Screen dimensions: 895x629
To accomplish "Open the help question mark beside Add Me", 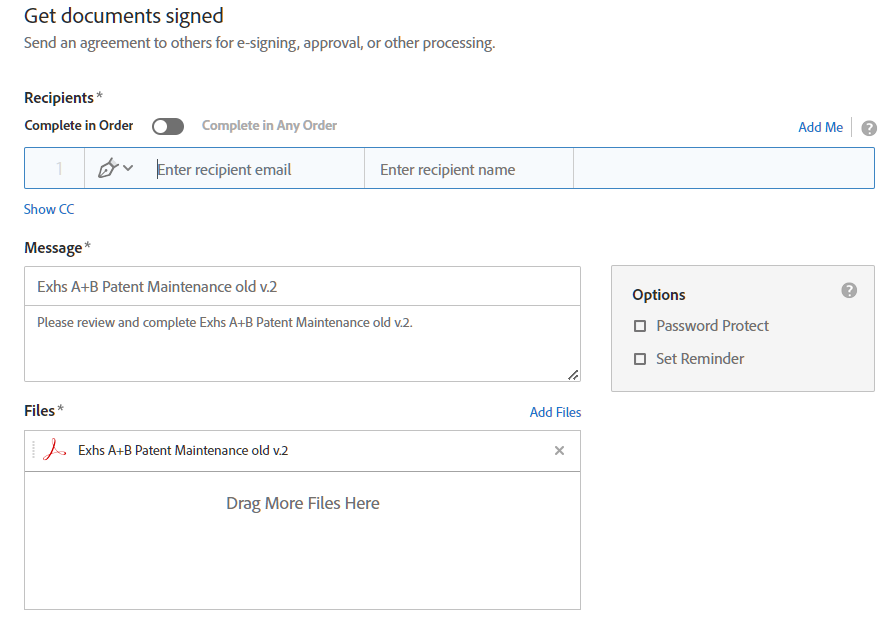I will [867, 127].
